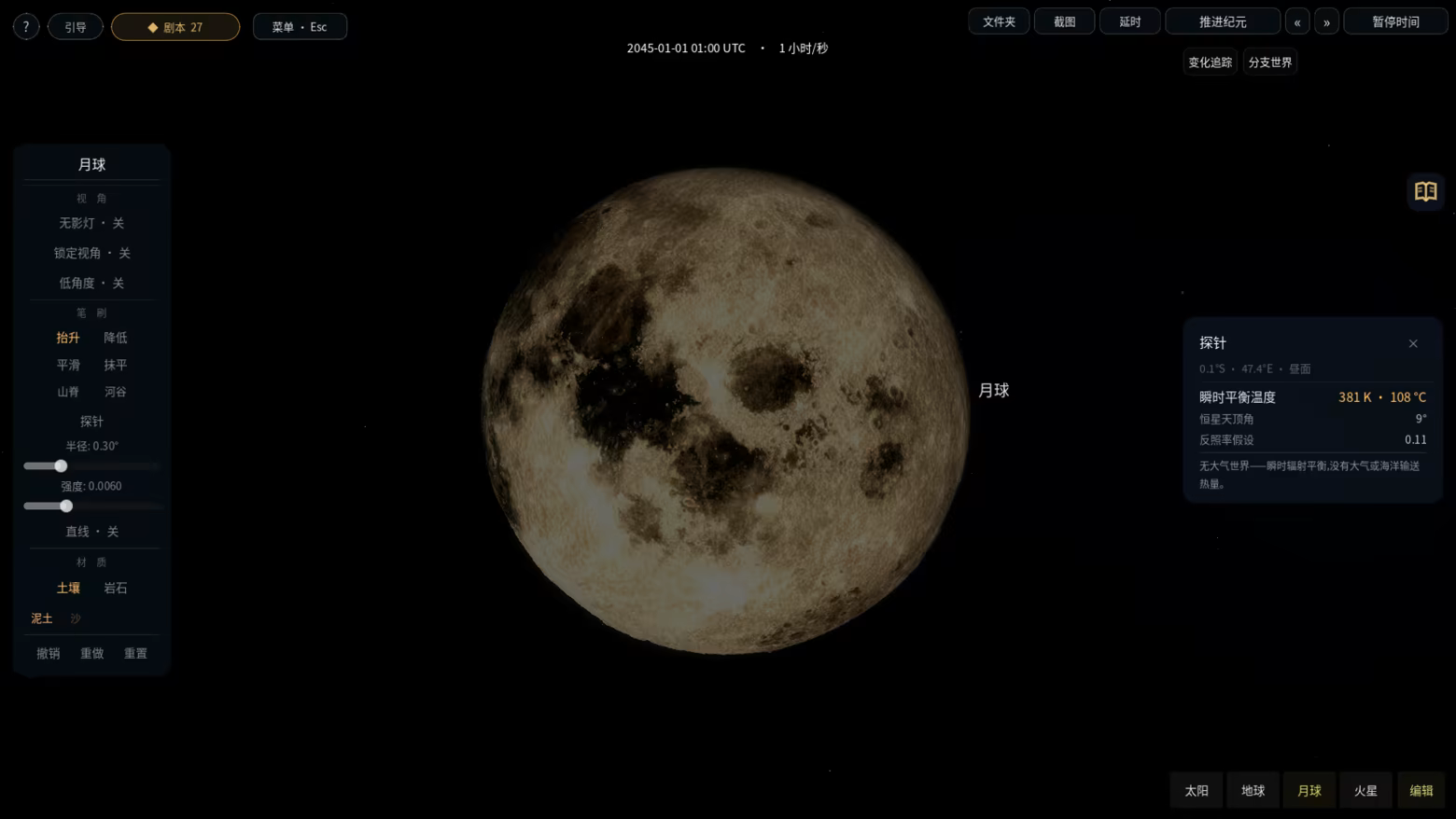
Task: Step forward with the » button
Action: pyautogui.click(x=1326, y=21)
